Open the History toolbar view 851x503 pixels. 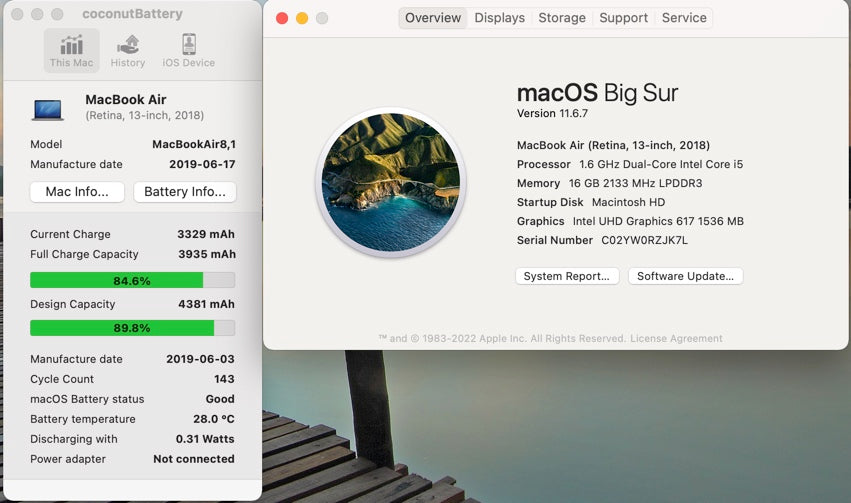point(128,50)
